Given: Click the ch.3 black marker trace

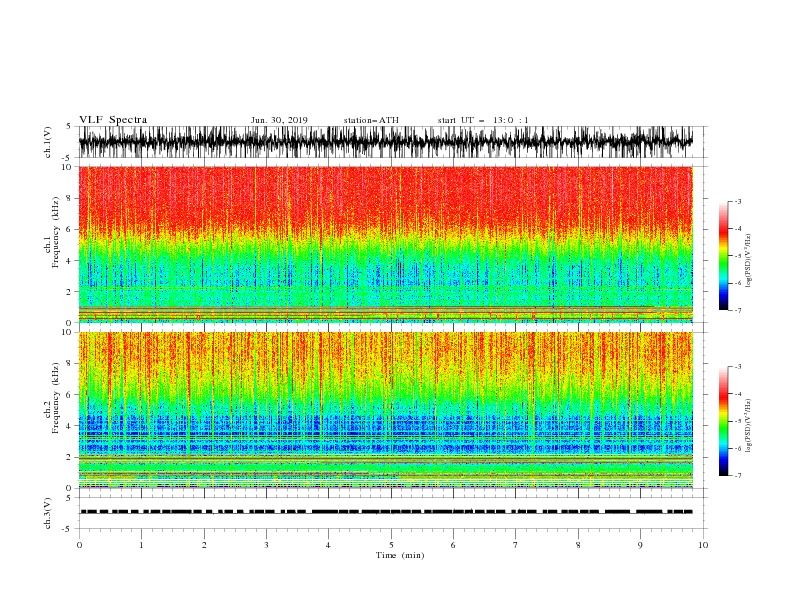Looking at the screenshot, I should click(x=386, y=512).
